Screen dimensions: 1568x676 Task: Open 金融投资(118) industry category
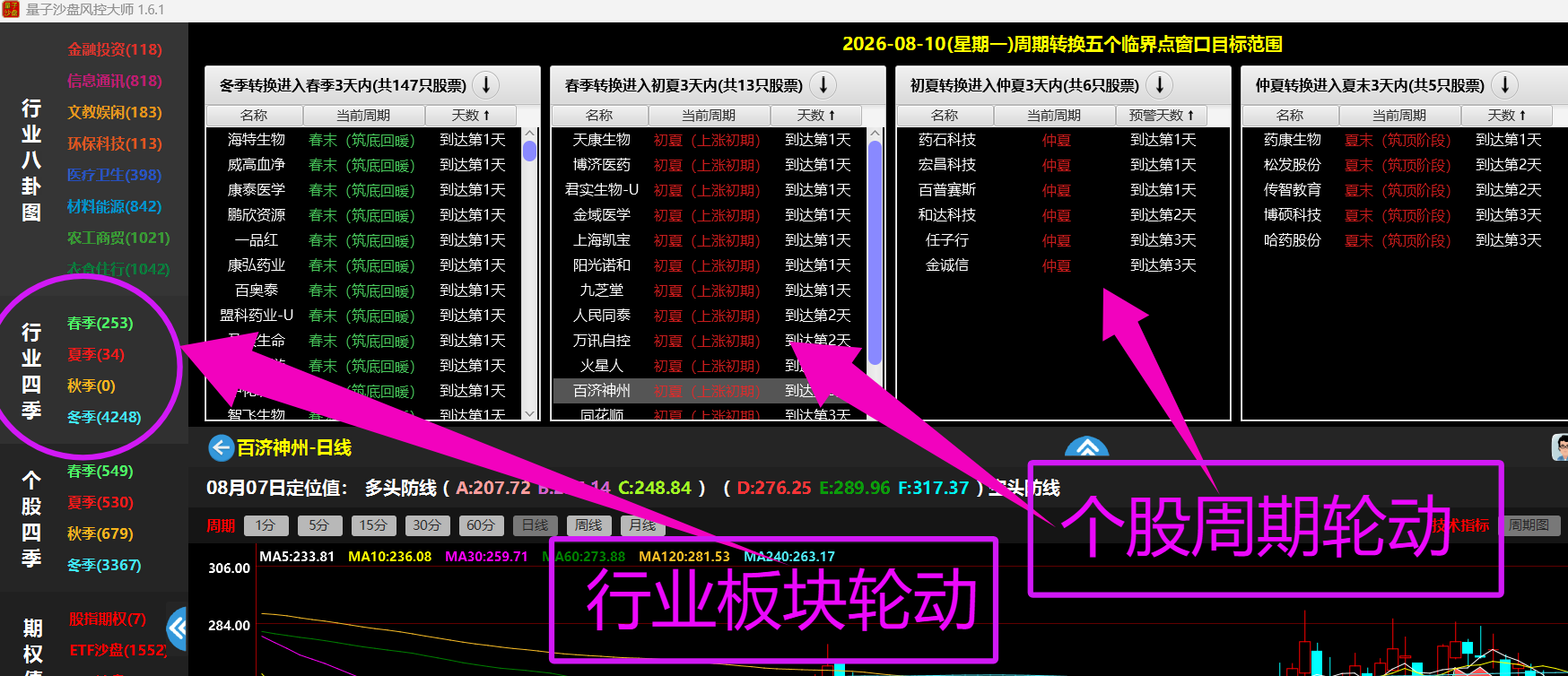click(x=115, y=49)
